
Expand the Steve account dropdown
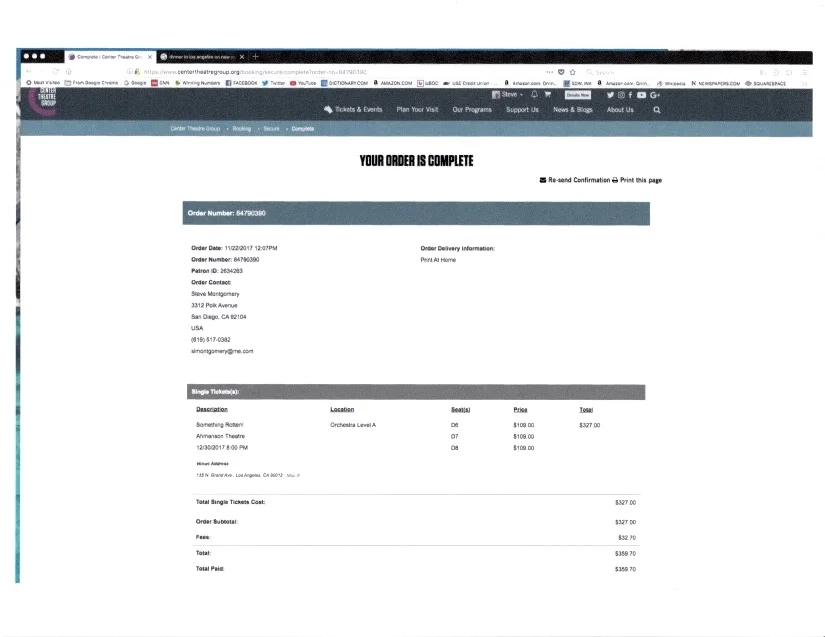[x=508, y=95]
